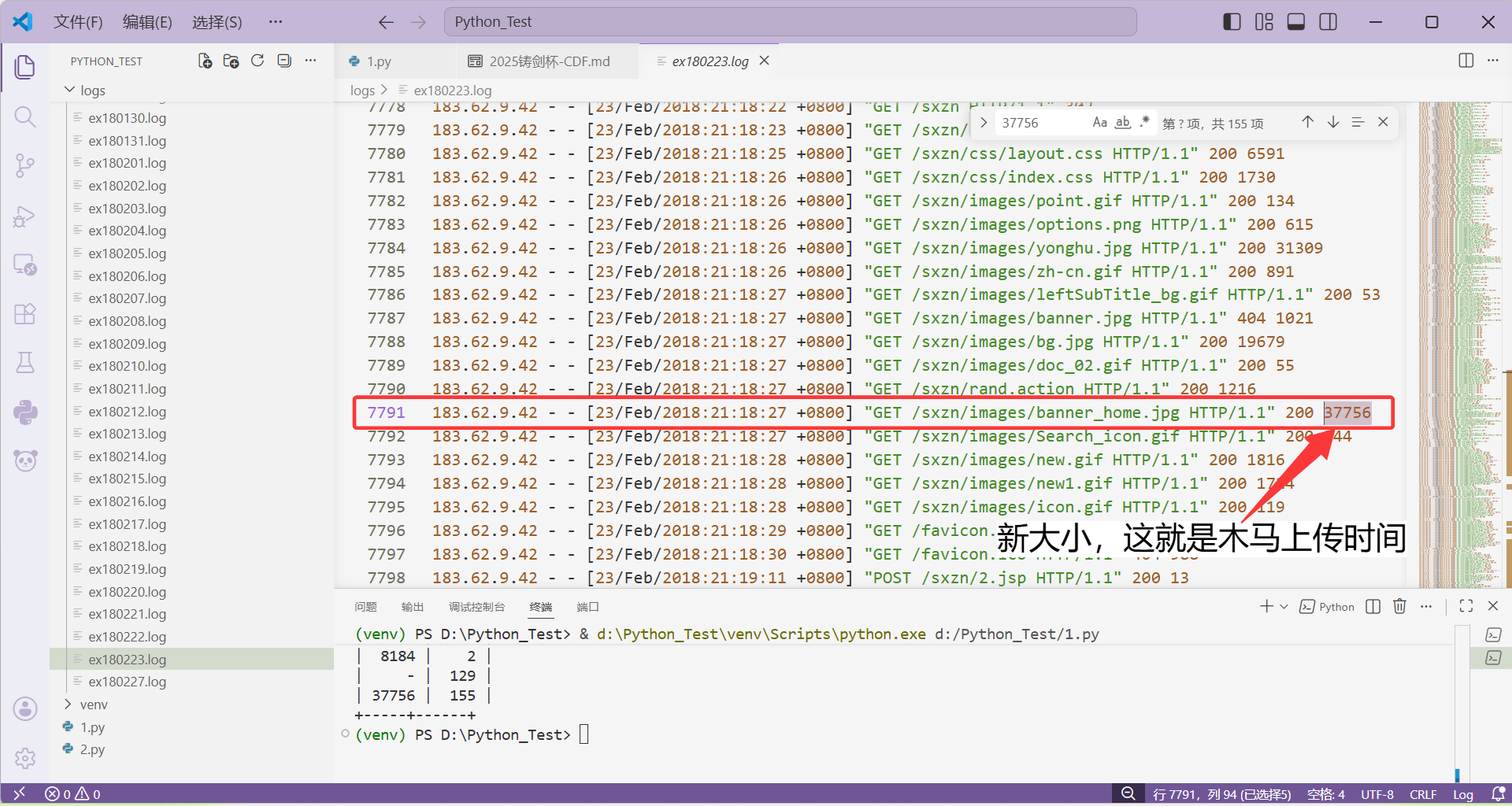Jump to previous search match
This screenshot has height=806, width=1512.
click(1307, 122)
